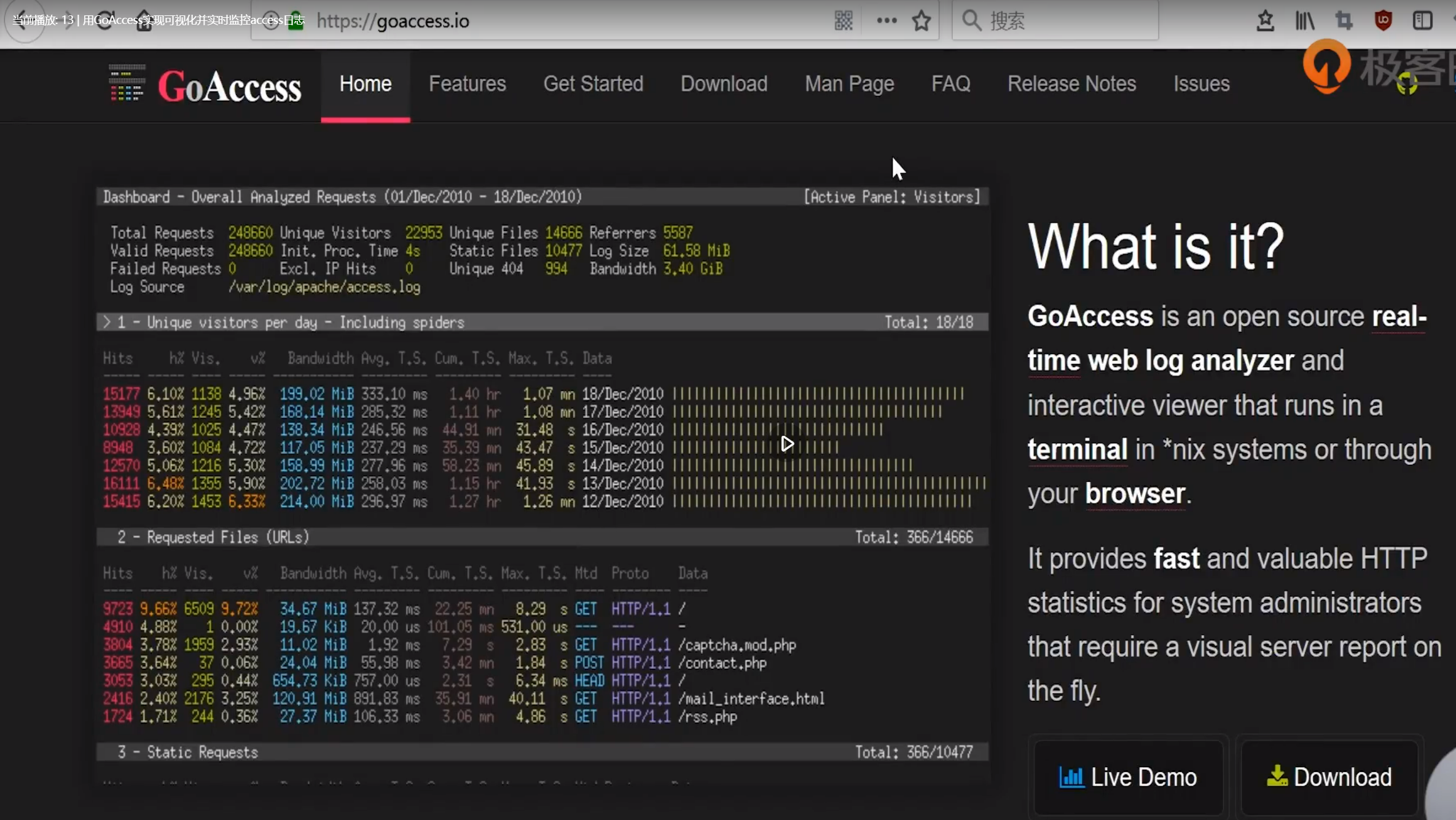Click the '3 - Static Requests' header
This screenshot has width=1456, height=820.
pos(542,752)
